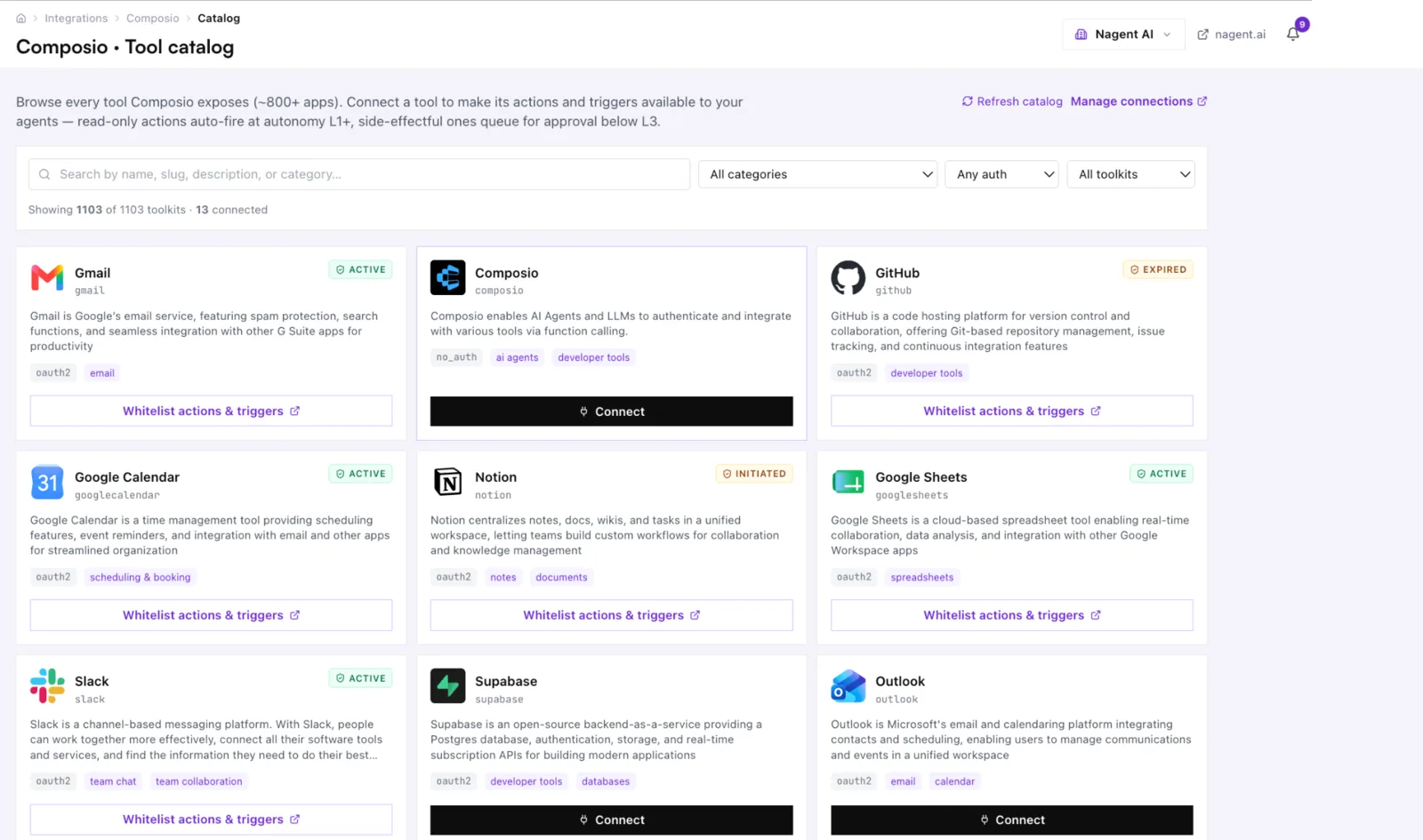Whitelist actions & triggers for Gmail

pyautogui.click(x=211, y=411)
